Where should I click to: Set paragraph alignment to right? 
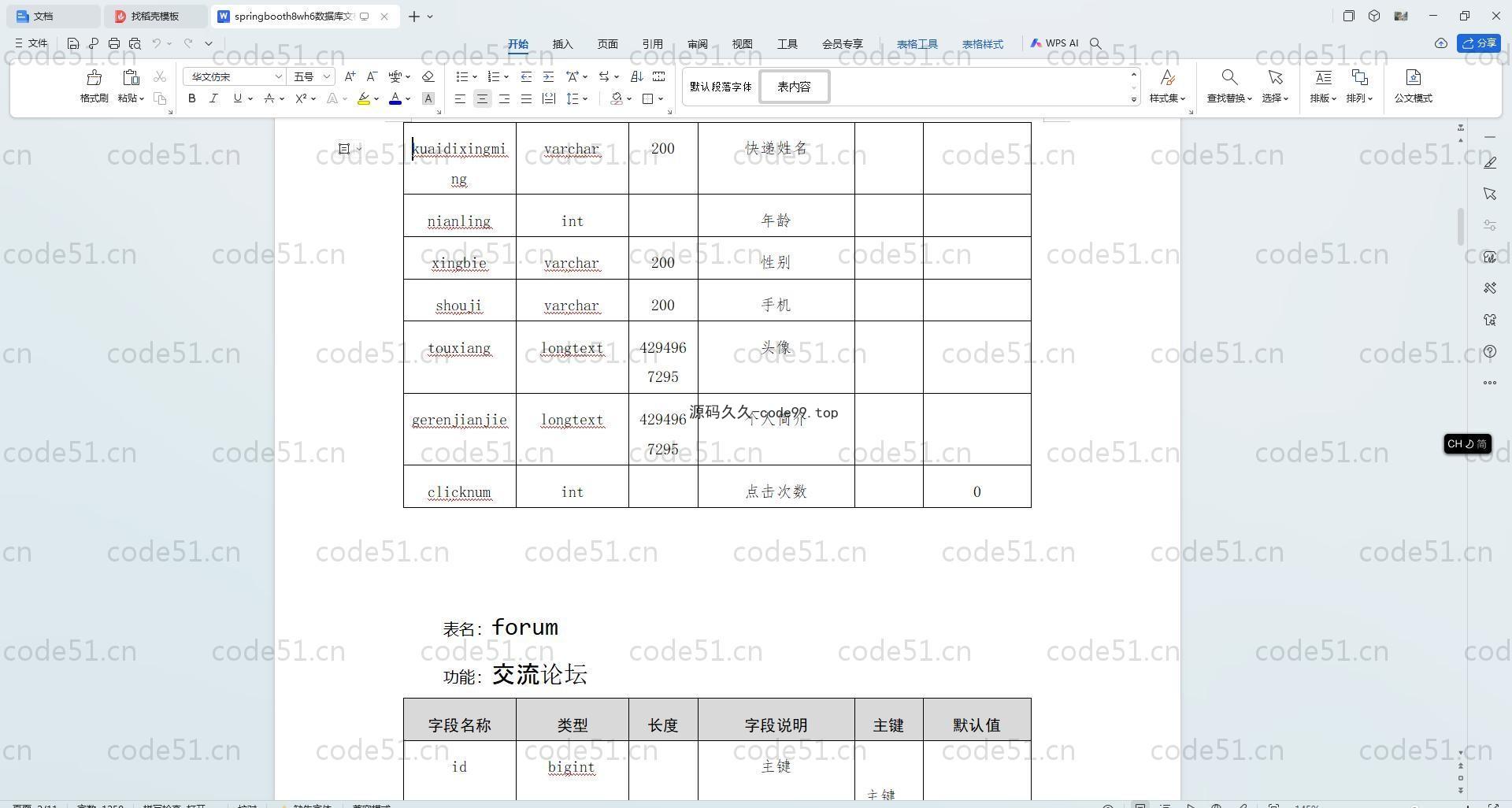[x=504, y=98]
